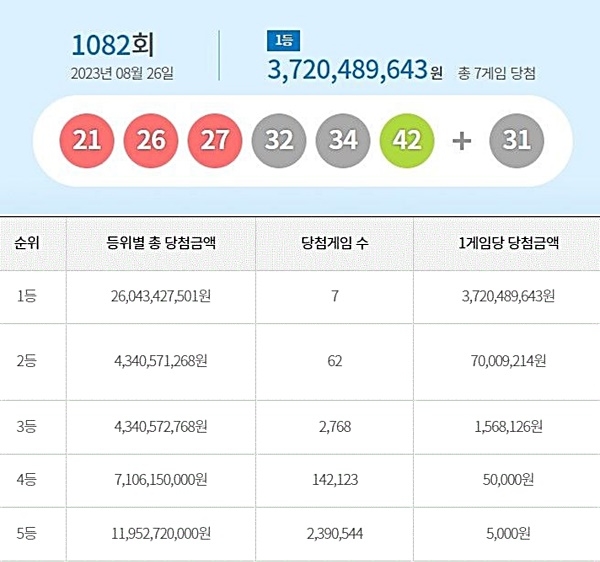Click the winner count 142,123 cell
600x562 pixels.
click(335, 479)
